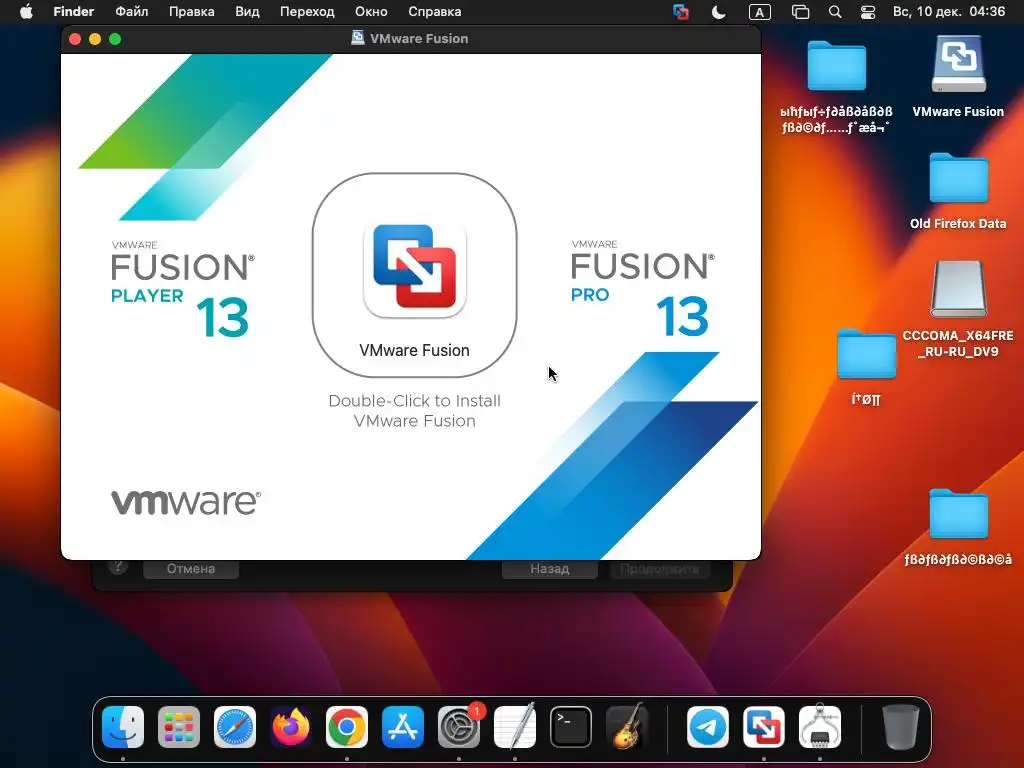Viewport: 1024px width, 768px height.
Task: Open Spotlight search
Action: click(835, 12)
